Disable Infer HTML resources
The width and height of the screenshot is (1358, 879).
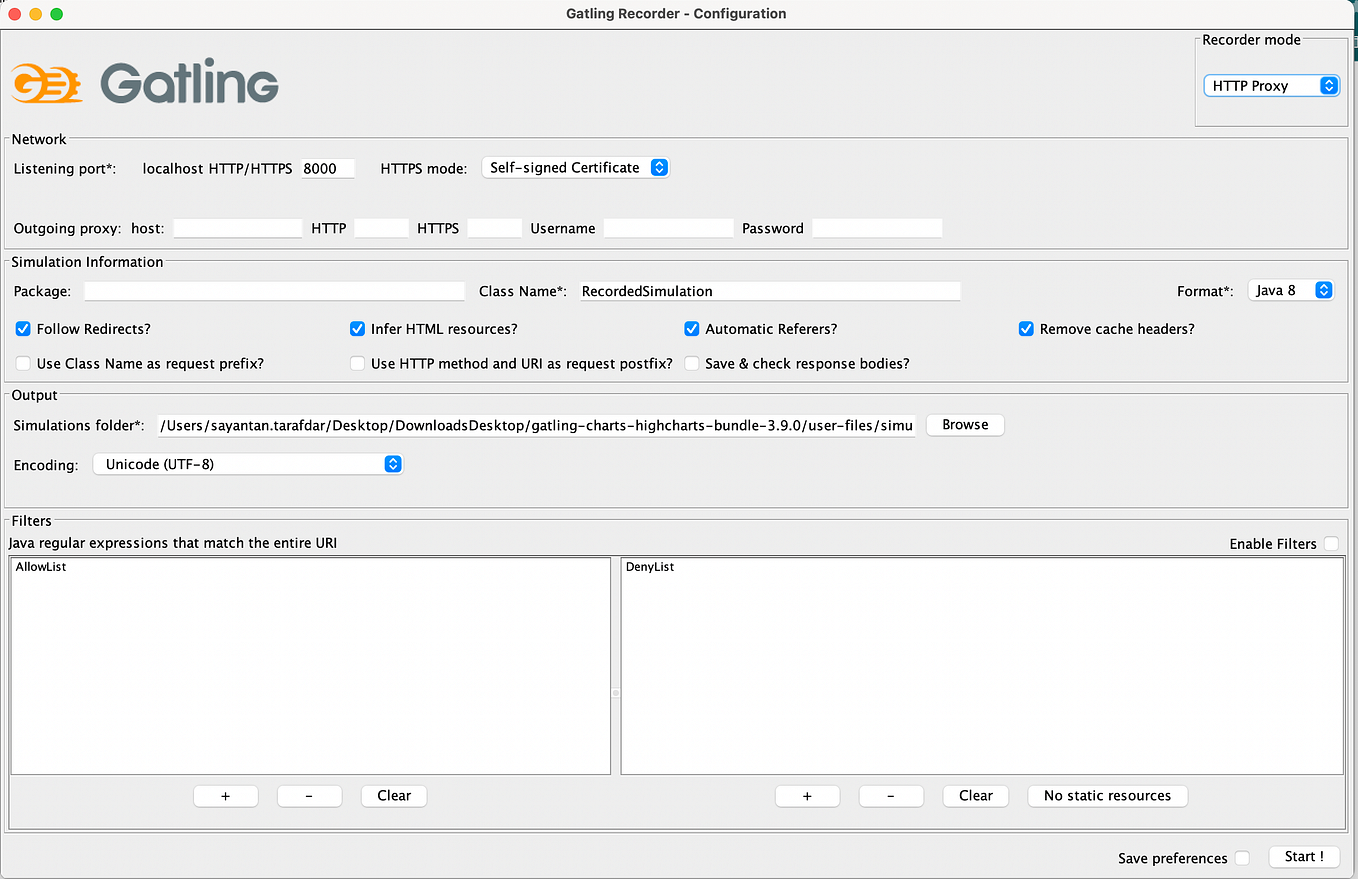click(x=357, y=328)
